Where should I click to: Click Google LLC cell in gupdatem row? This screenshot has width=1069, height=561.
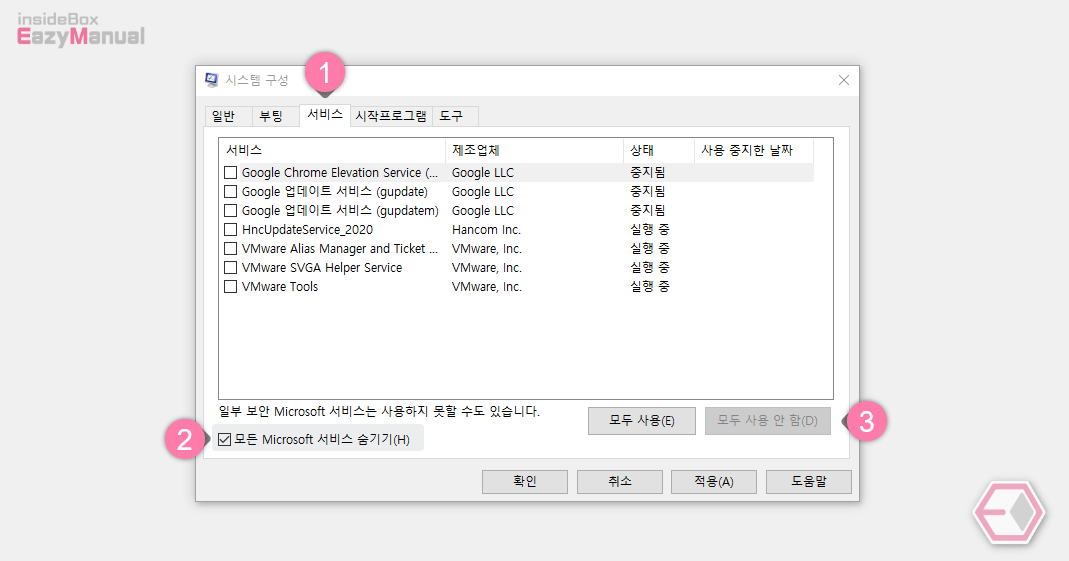tap(483, 211)
